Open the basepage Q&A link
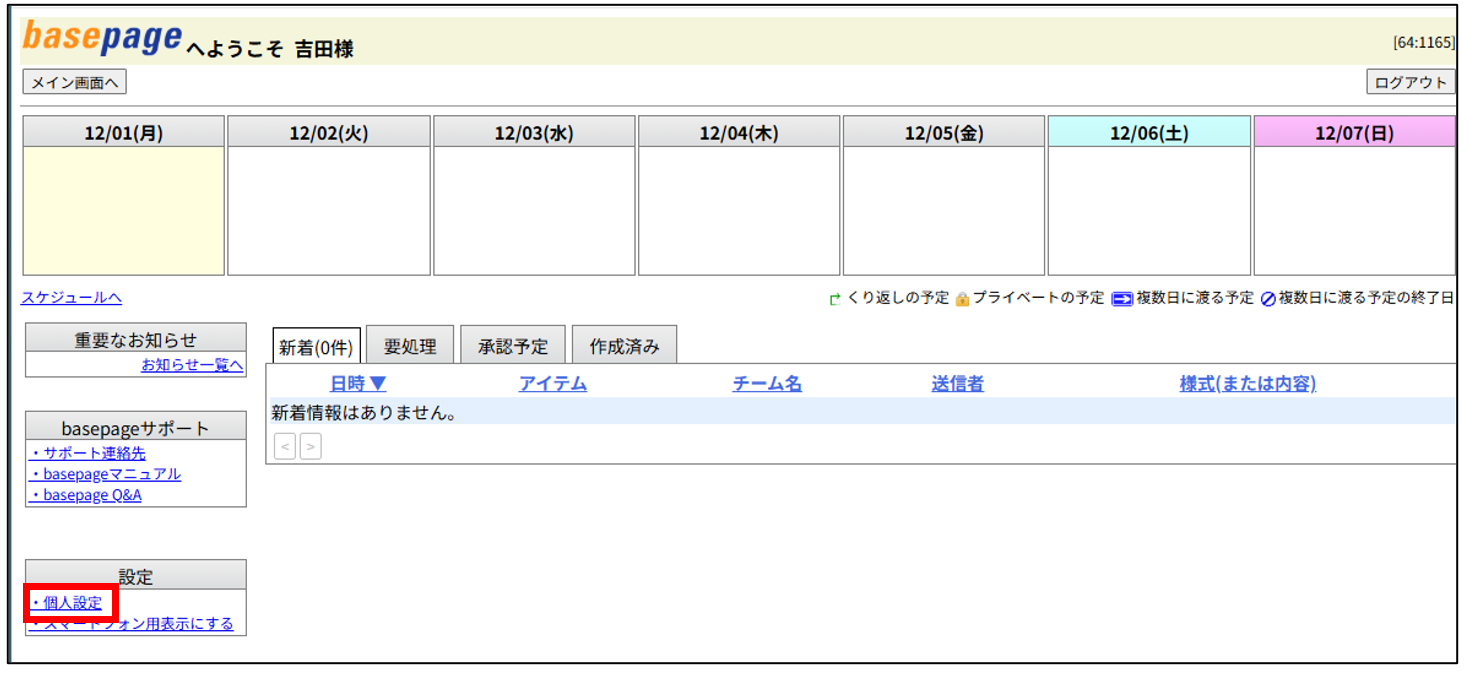 [x=85, y=495]
